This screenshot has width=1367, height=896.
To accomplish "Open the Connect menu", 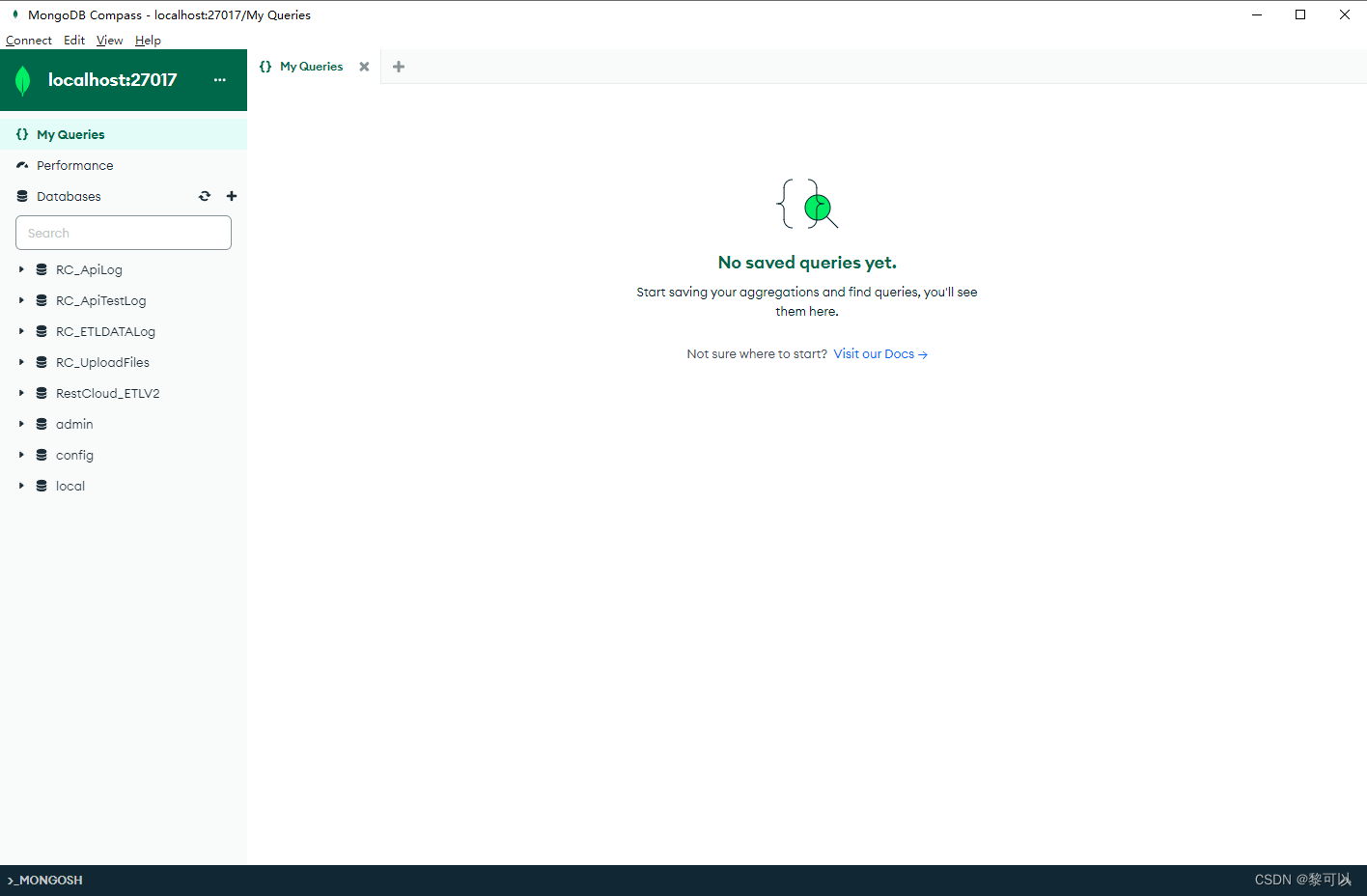I will (28, 40).
